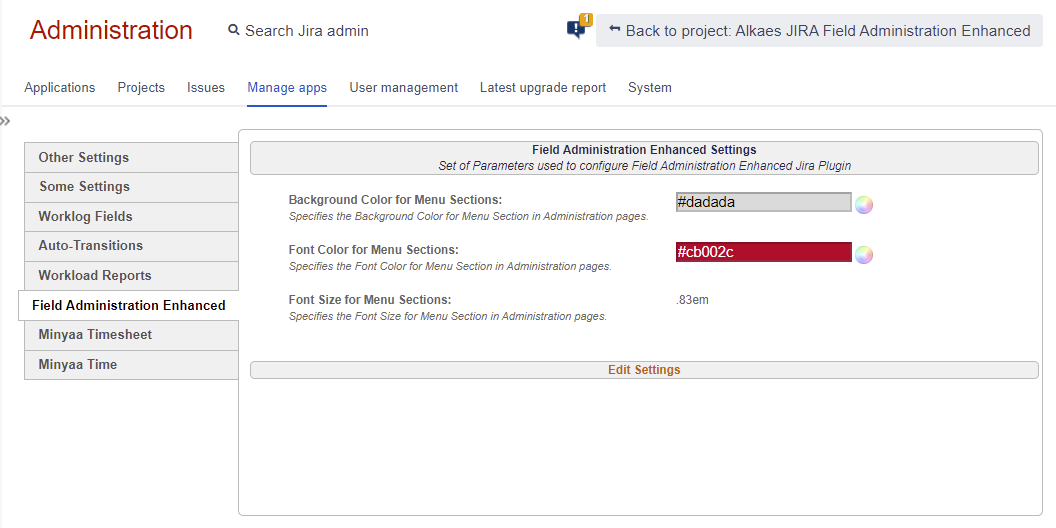This screenshot has width=1056, height=528.
Task: Go to the Issues tab
Action: (206, 88)
